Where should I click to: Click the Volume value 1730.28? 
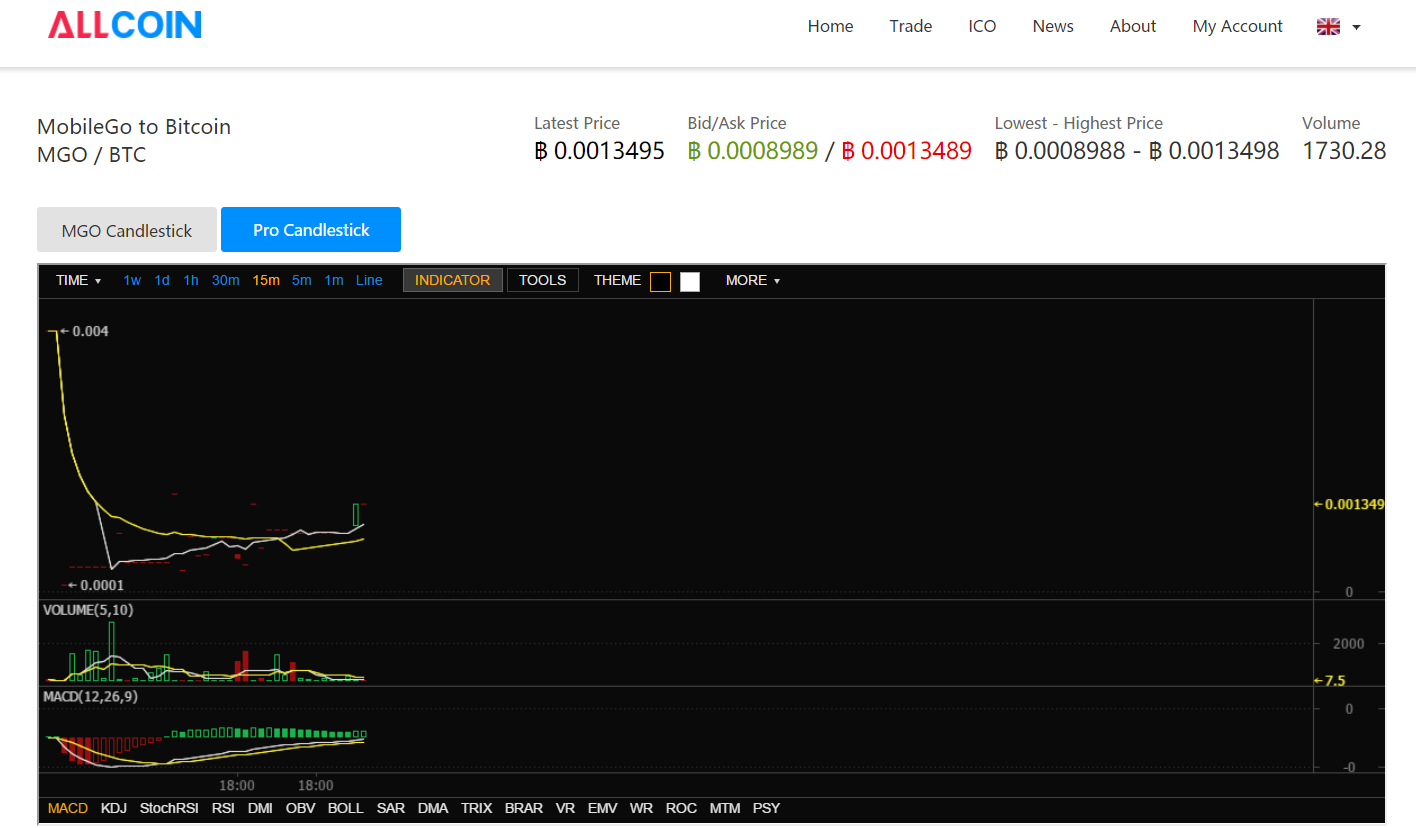coord(1344,151)
